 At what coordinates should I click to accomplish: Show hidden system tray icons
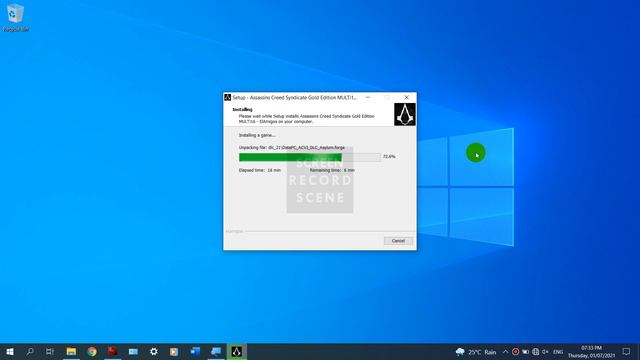tap(505, 352)
